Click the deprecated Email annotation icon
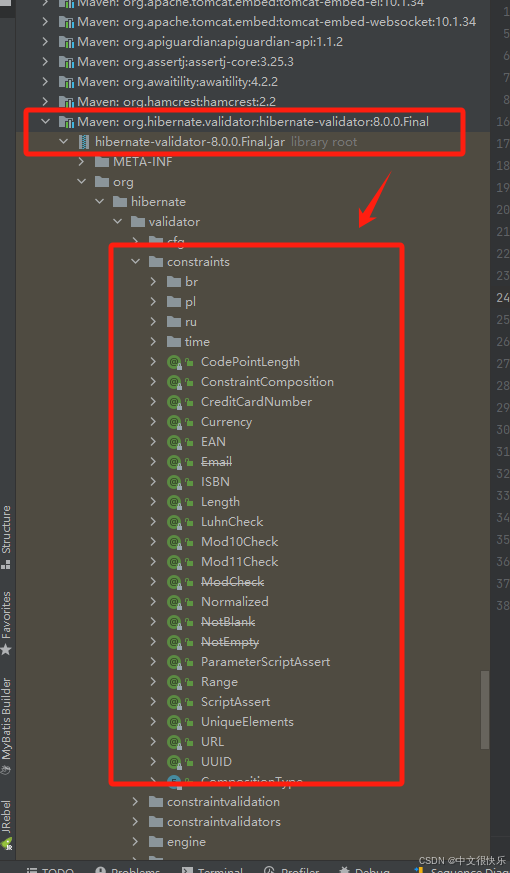Image resolution: width=510 pixels, height=873 pixels. point(174,462)
